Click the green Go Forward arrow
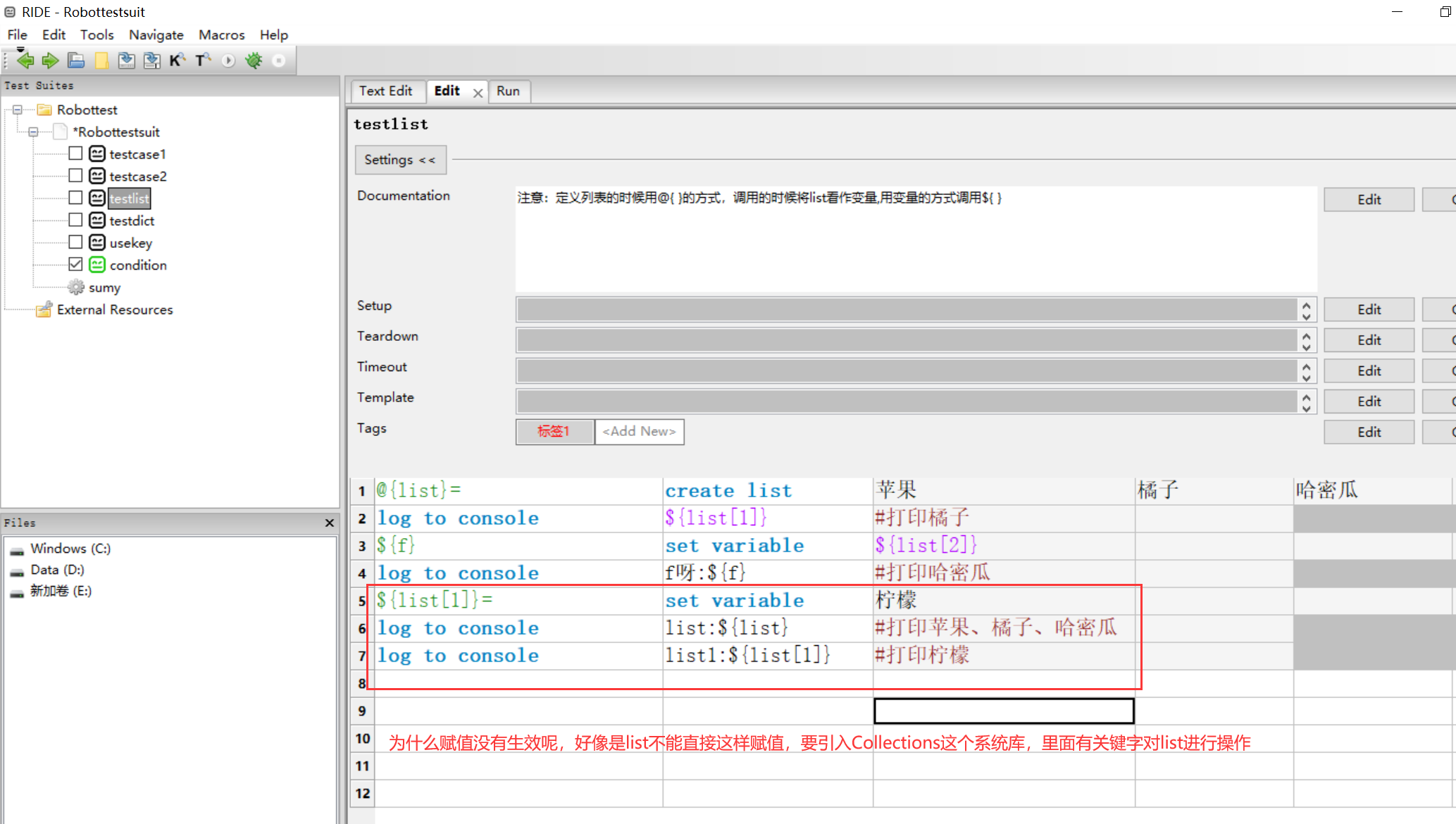1456x824 pixels. coord(50,61)
